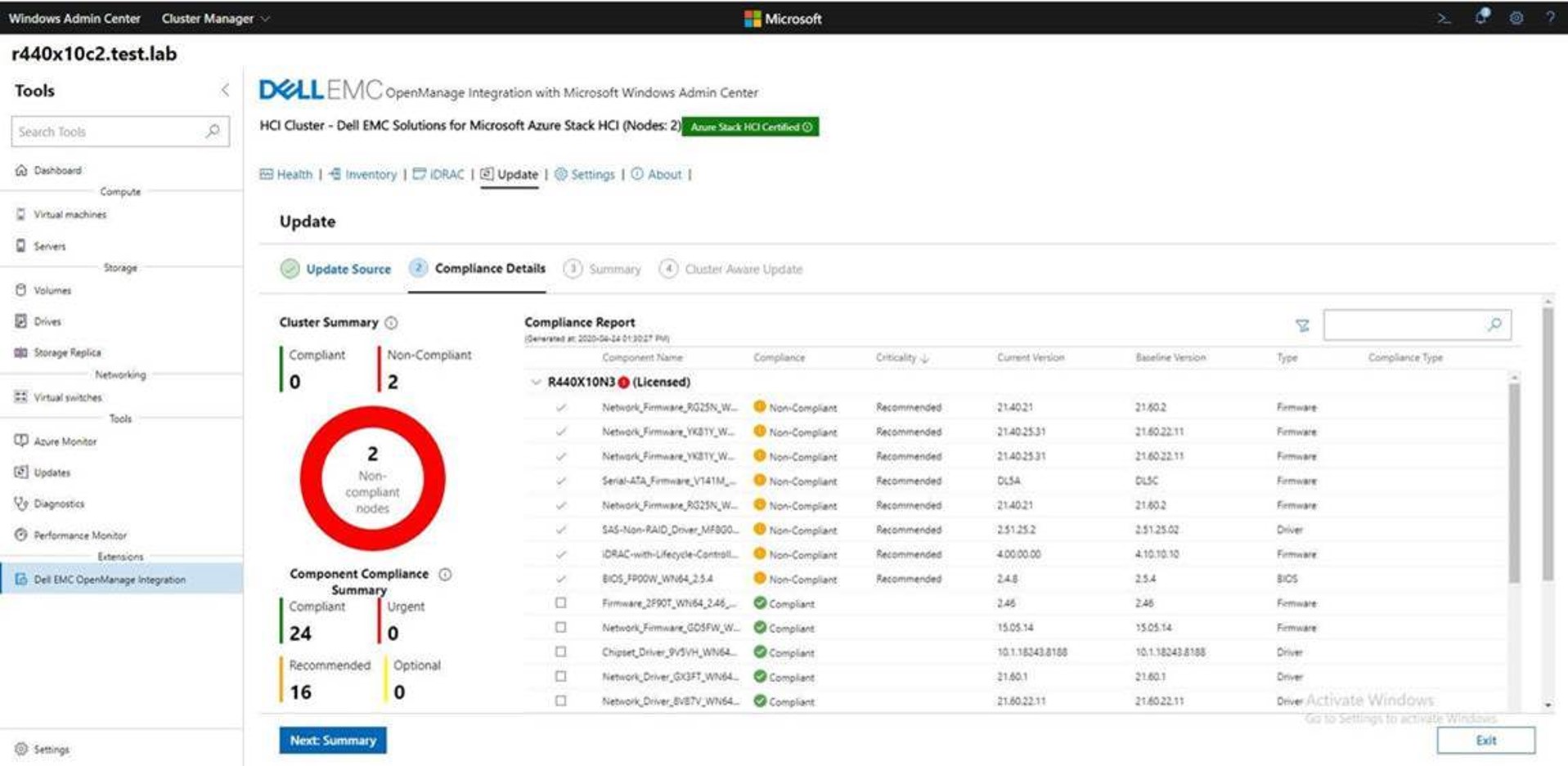Image resolution: width=1568 pixels, height=766 pixels.
Task: Click Cluster Aware Update step label
Action: pyautogui.click(x=744, y=269)
